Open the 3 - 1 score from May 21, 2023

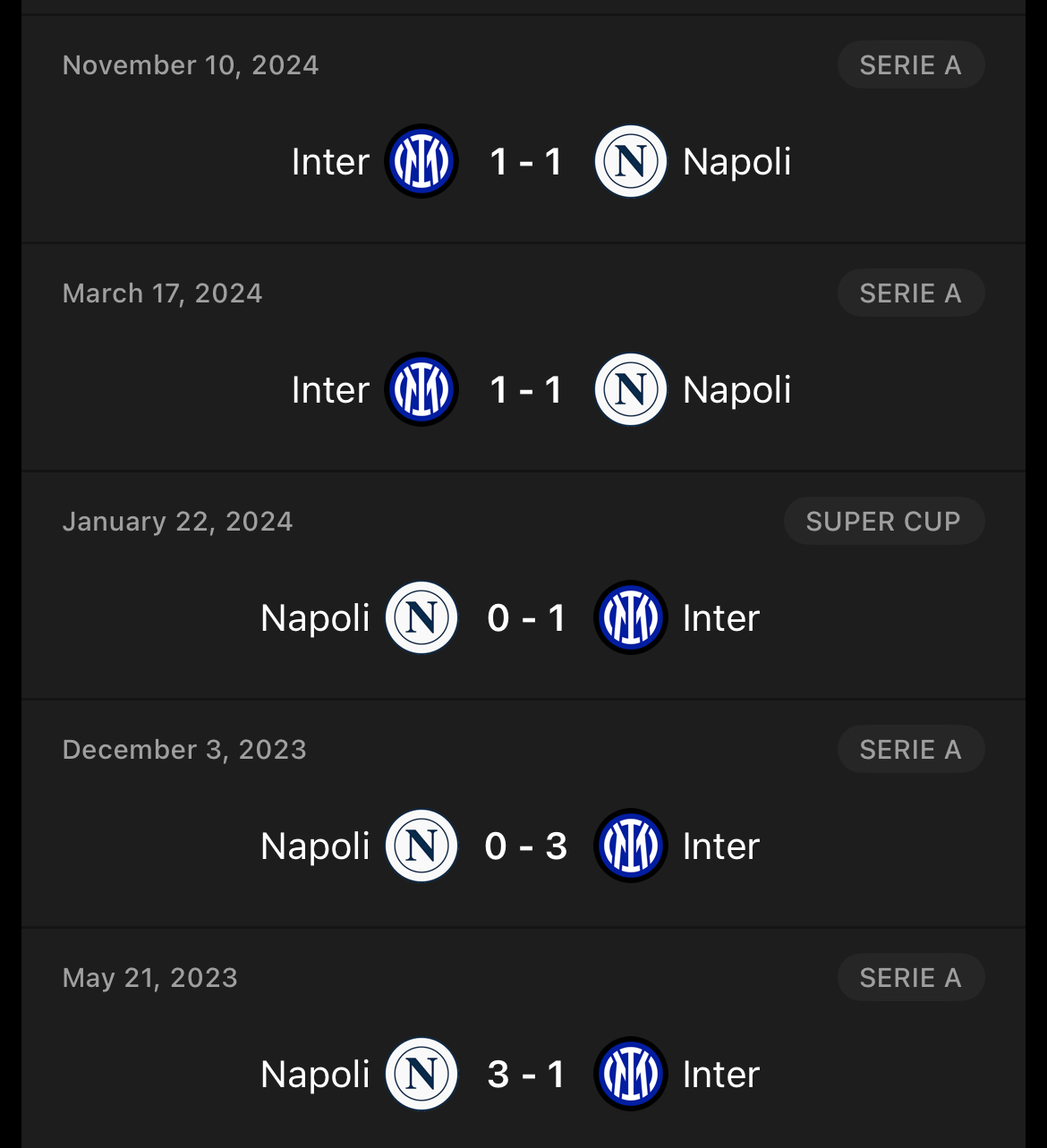click(x=526, y=1075)
